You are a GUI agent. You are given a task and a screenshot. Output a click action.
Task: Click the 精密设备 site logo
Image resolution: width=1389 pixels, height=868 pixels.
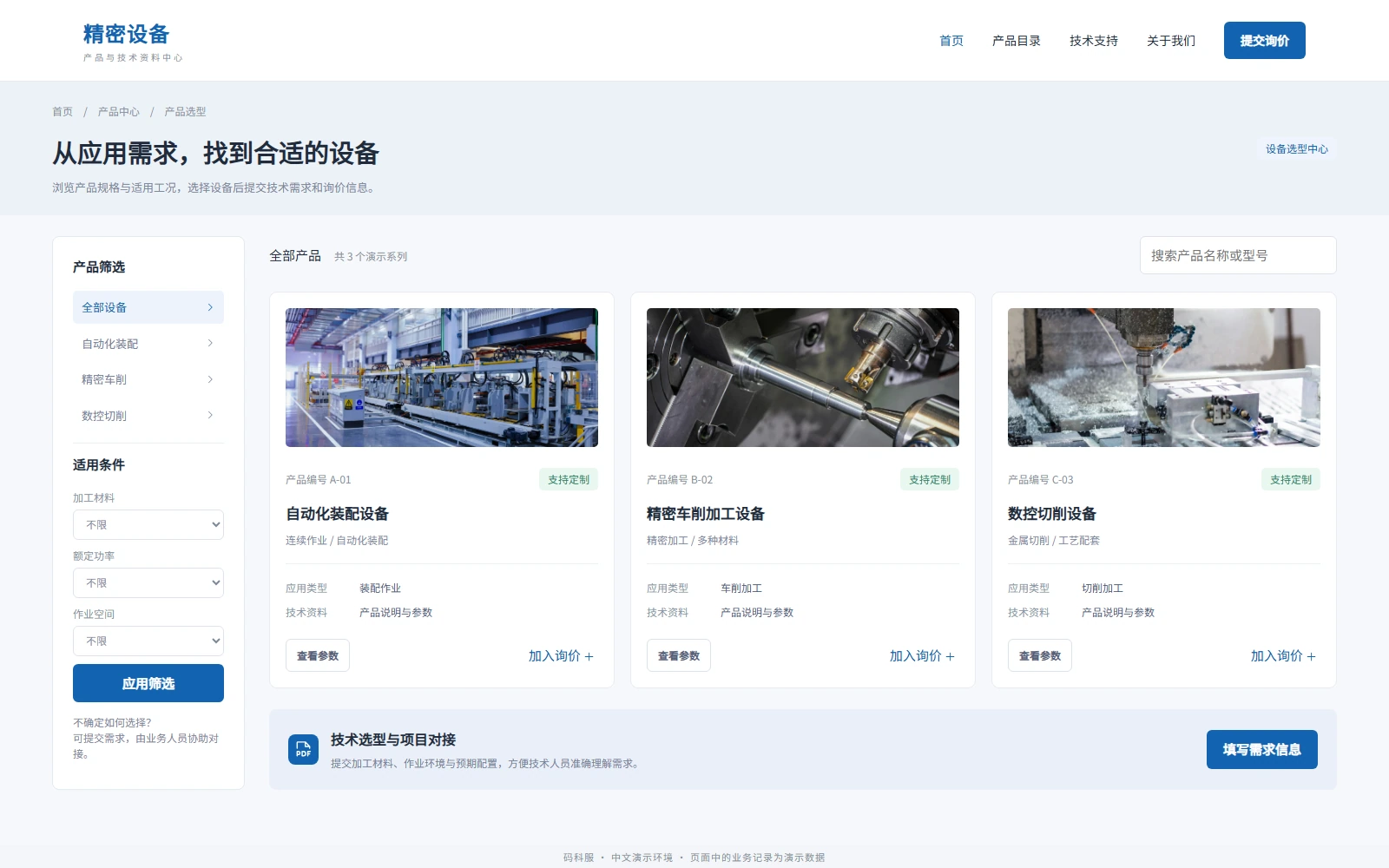click(x=133, y=42)
